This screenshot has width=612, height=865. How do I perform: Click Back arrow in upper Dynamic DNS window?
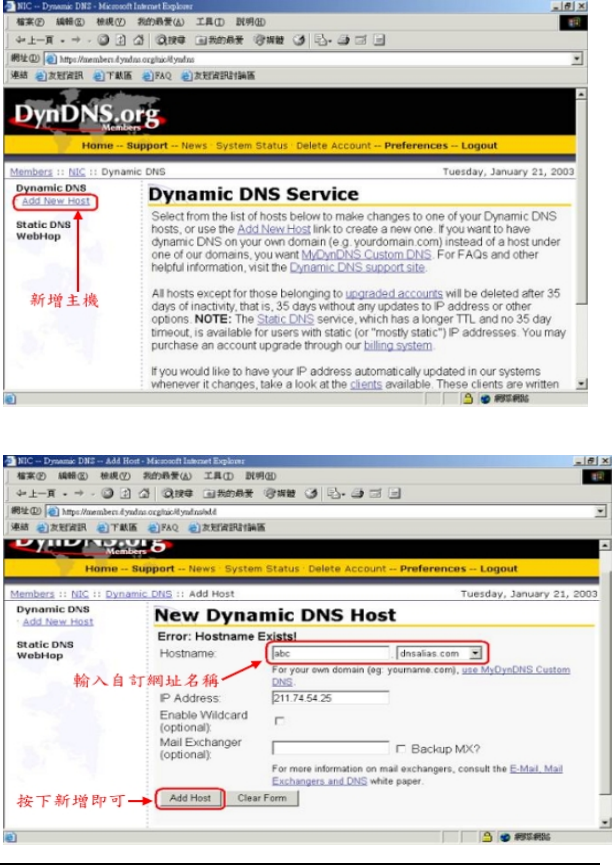pyautogui.click(x=34, y=40)
